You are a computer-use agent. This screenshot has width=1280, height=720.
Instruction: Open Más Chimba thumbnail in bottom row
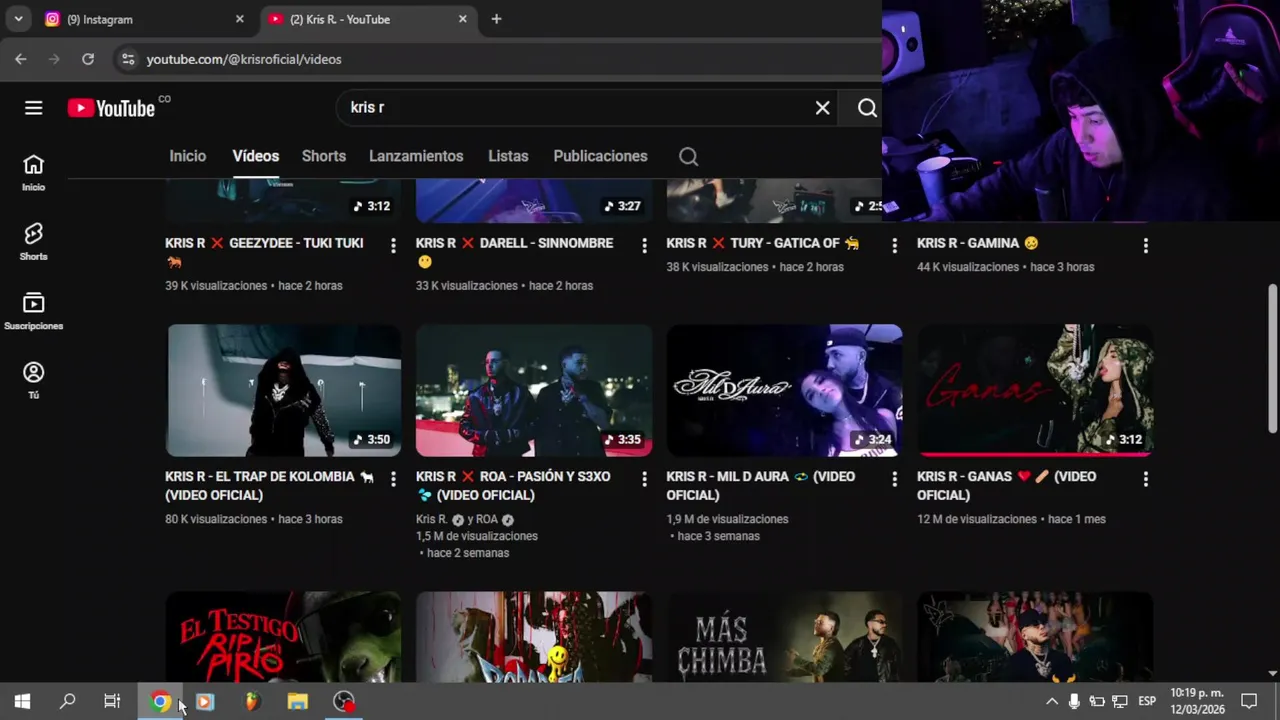pyautogui.click(x=785, y=637)
